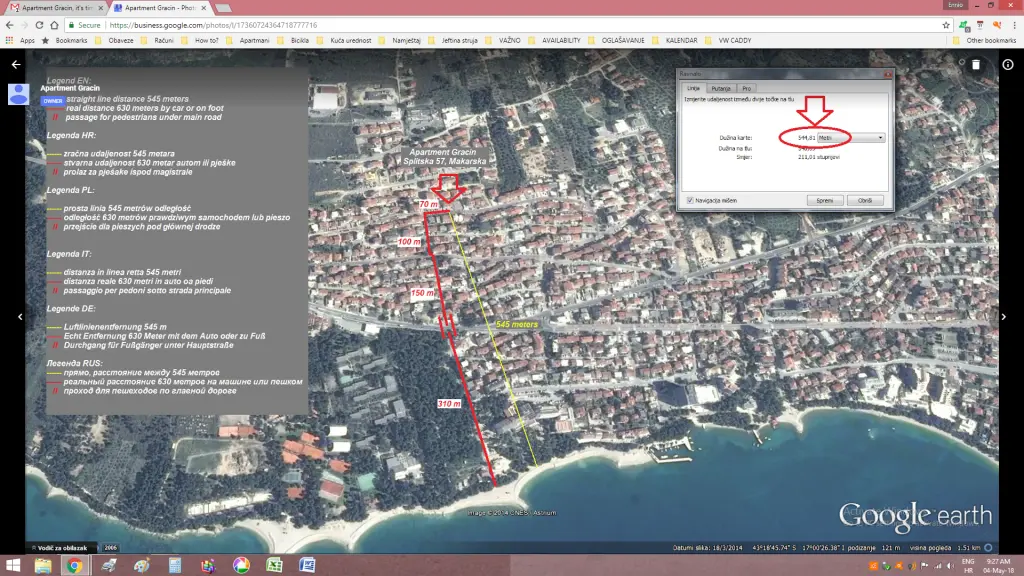Click the Windows Start button
Image resolution: width=1024 pixels, height=576 pixels.
click(14, 565)
